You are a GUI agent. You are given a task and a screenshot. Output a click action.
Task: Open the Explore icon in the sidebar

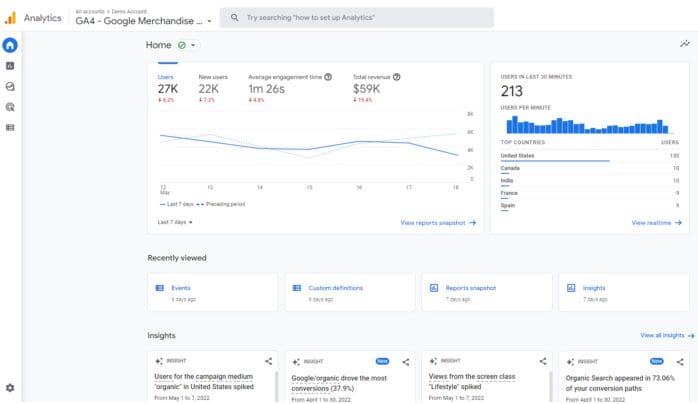tap(10, 86)
